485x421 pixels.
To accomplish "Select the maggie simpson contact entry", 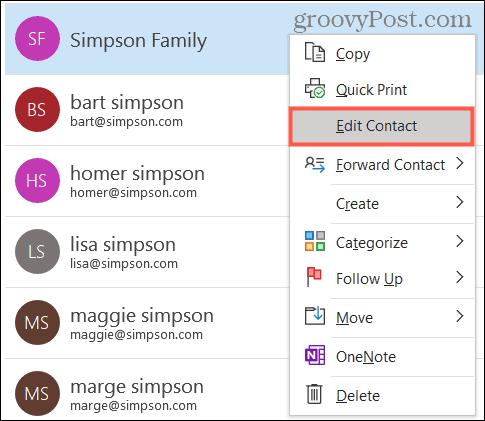I will coord(147,323).
